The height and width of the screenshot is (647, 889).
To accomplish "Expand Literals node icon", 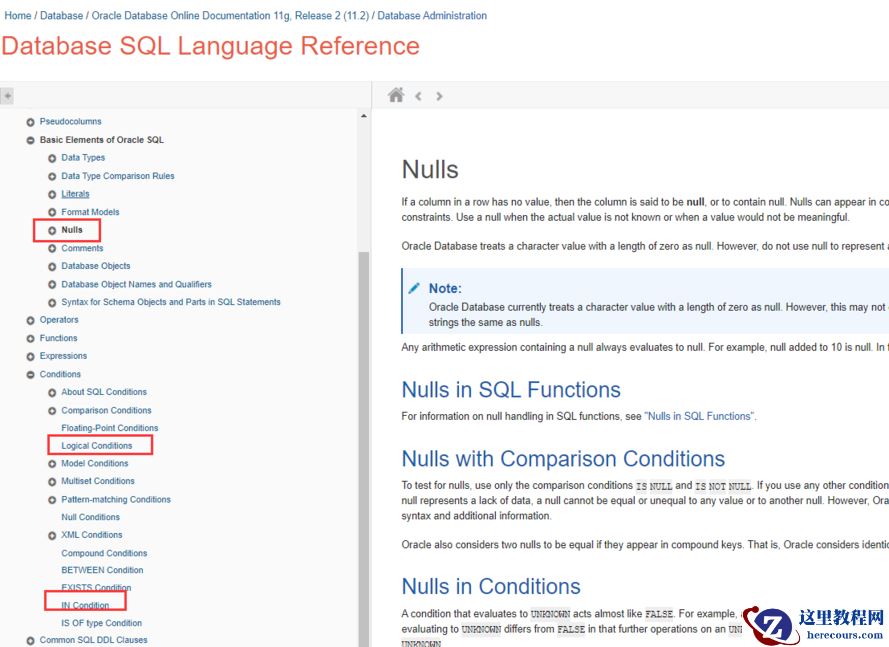I will pyautogui.click(x=52, y=194).
